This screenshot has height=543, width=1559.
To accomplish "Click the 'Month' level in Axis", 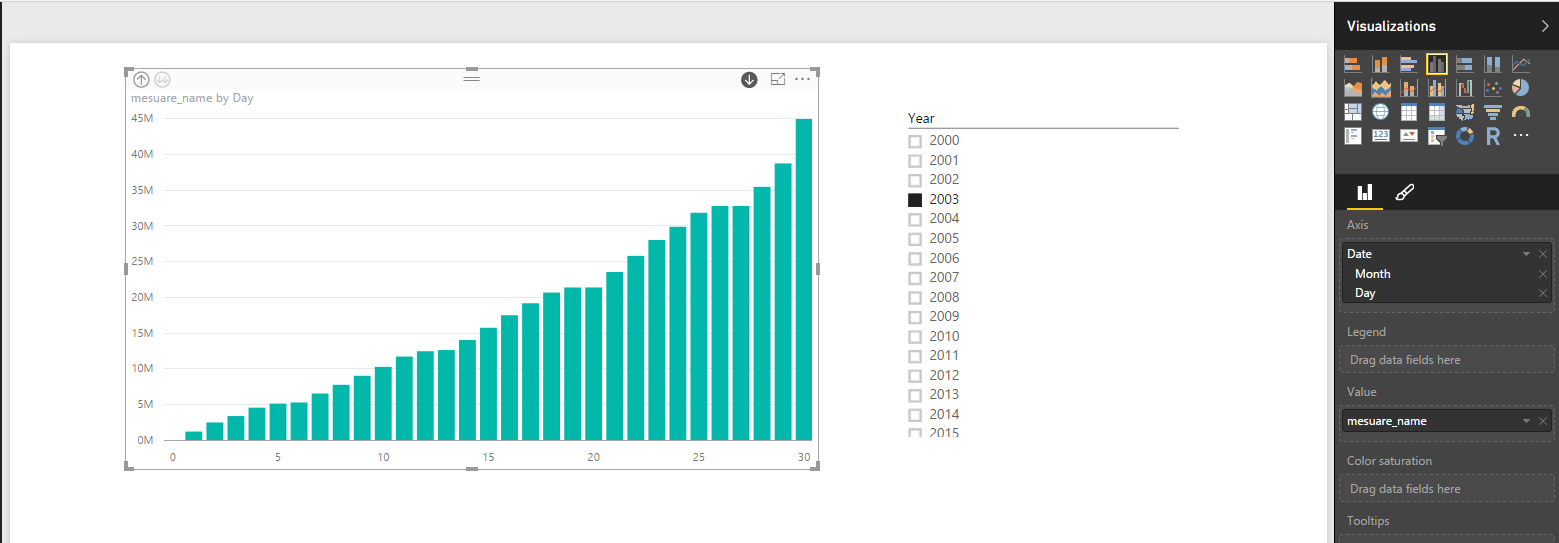I will click(x=1372, y=274).
